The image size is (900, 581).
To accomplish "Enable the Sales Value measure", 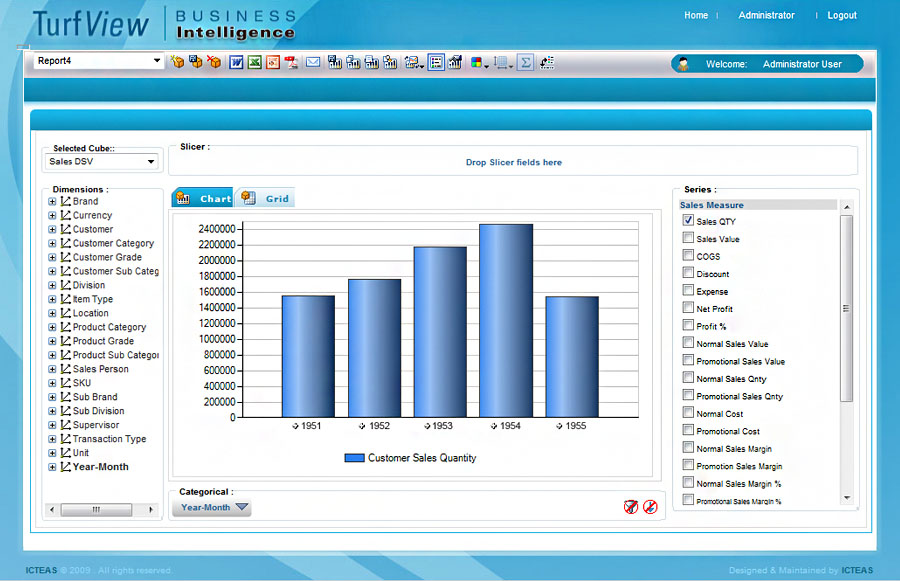I will pos(688,238).
